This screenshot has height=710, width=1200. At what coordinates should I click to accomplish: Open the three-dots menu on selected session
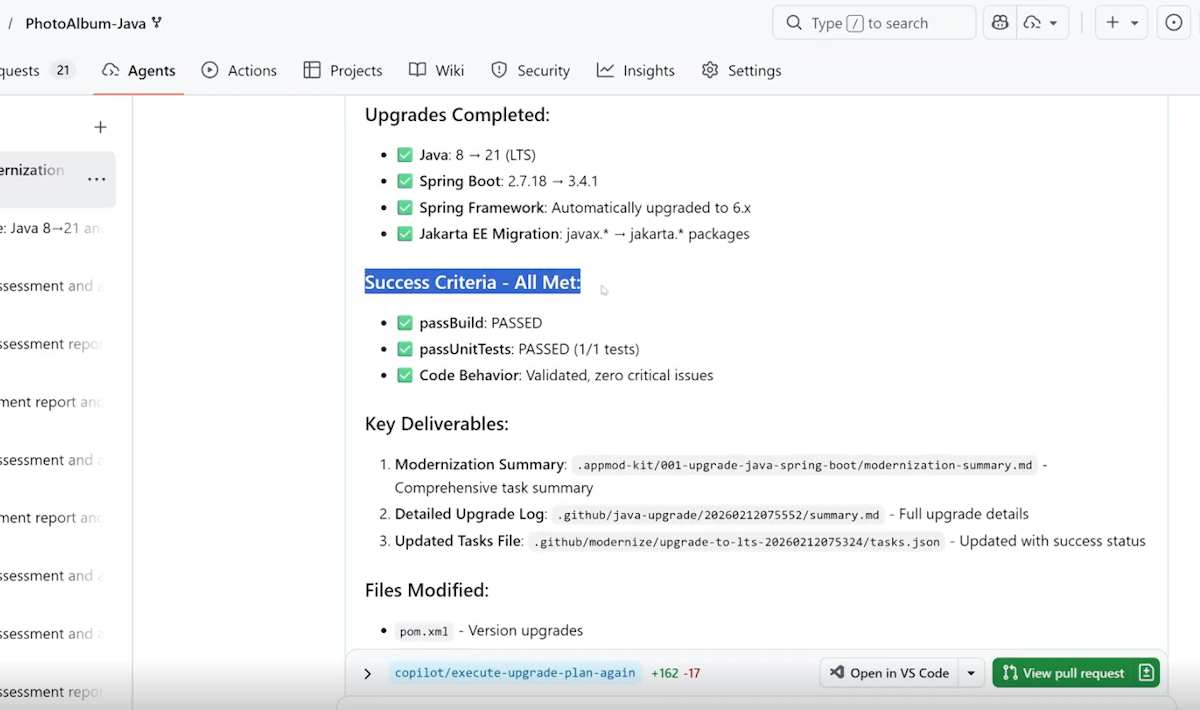96,179
